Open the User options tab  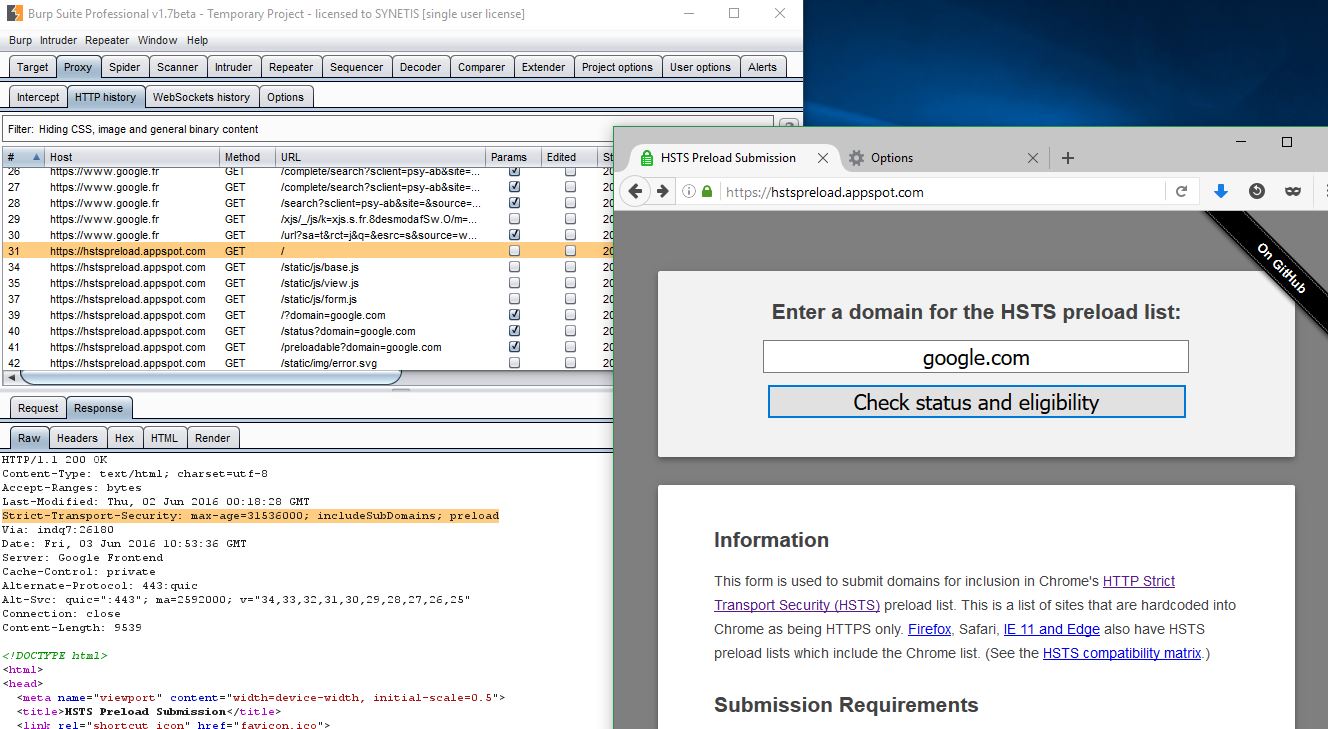pos(700,67)
